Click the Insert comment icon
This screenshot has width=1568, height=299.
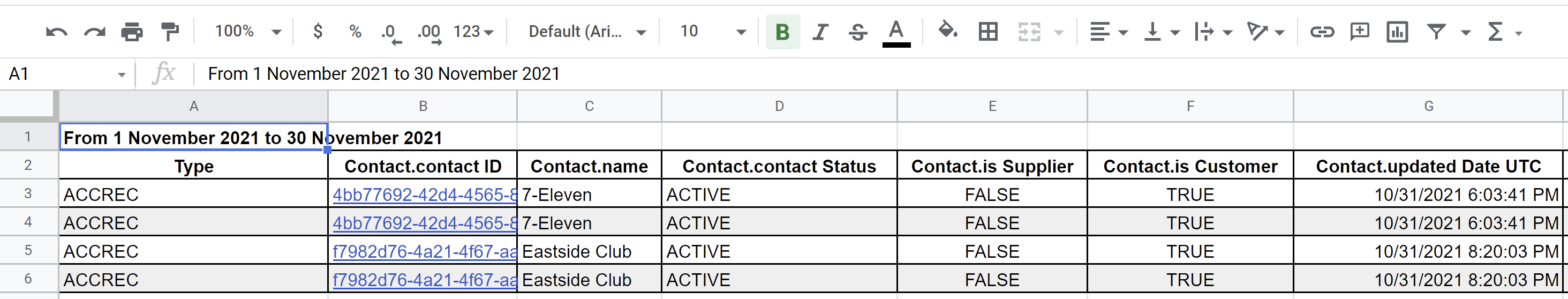click(x=1359, y=32)
